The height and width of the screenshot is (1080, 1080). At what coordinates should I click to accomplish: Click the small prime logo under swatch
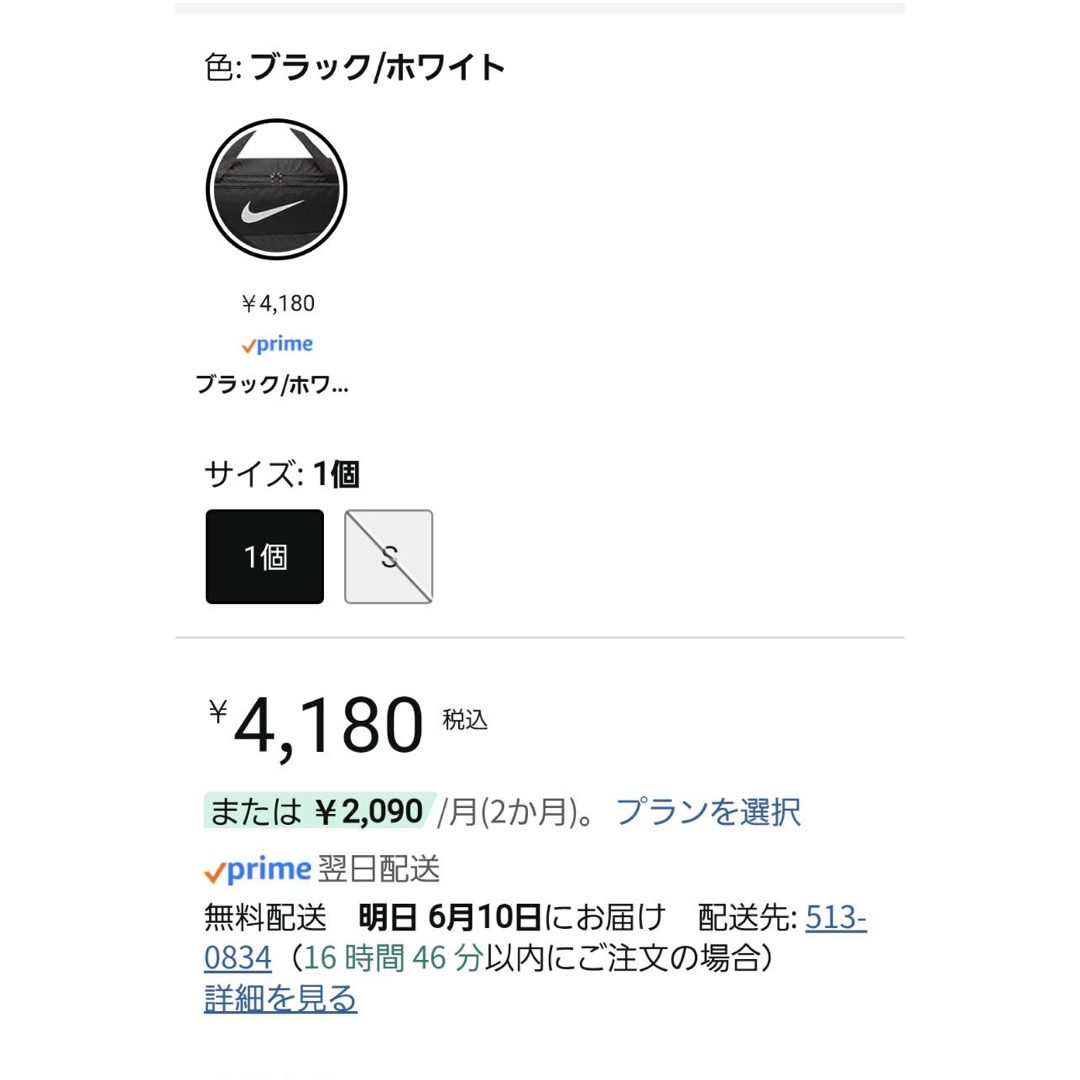277,344
